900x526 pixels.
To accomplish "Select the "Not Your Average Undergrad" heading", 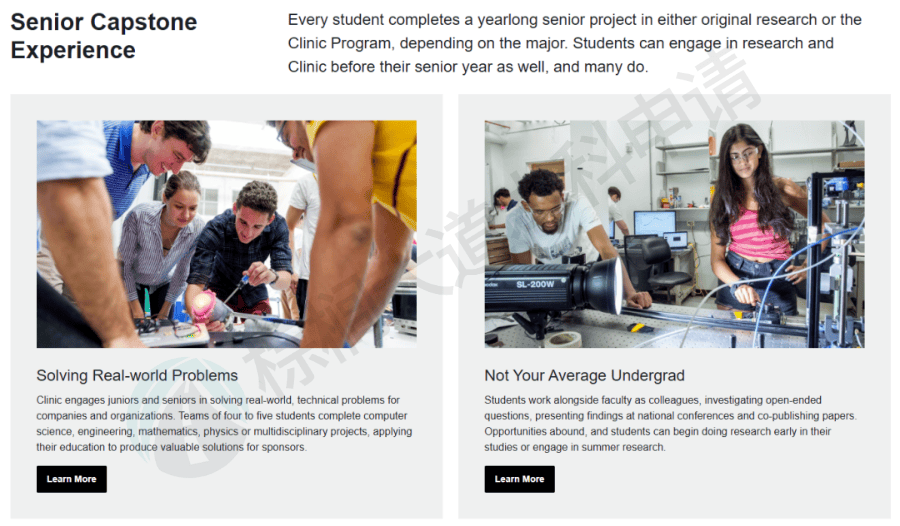I will (x=584, y=376).
